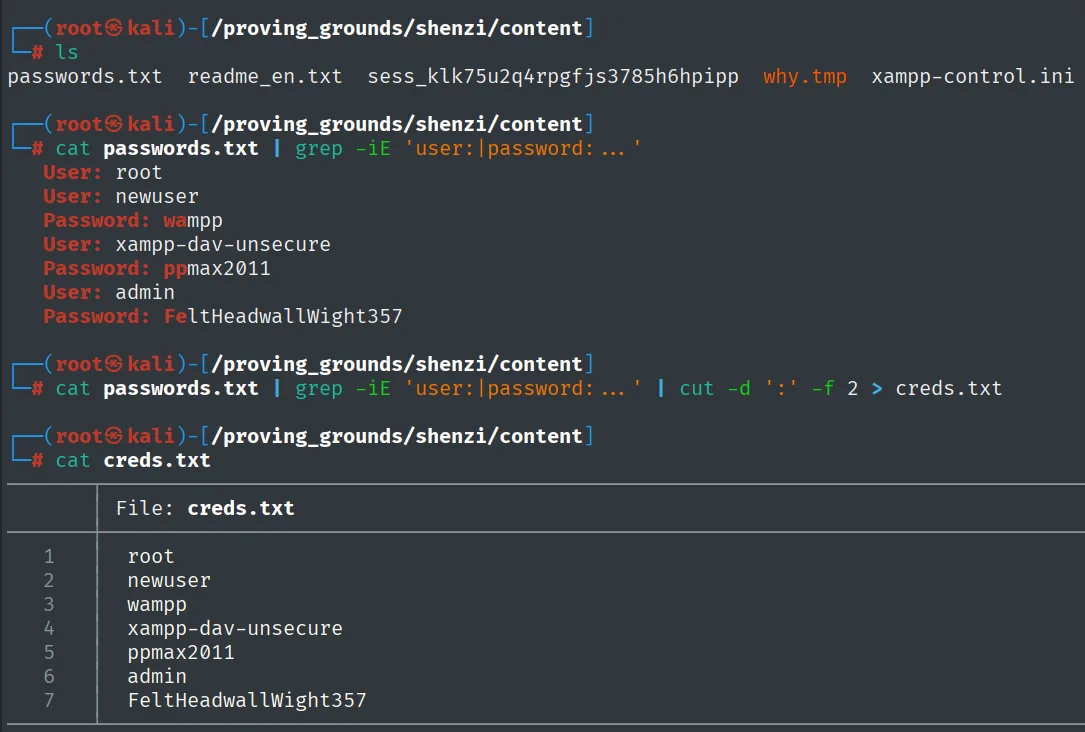Screen dimensions: 1085x732
Task: Click the cut -d ':' -f 2 command portion
Action: (769, 389)
